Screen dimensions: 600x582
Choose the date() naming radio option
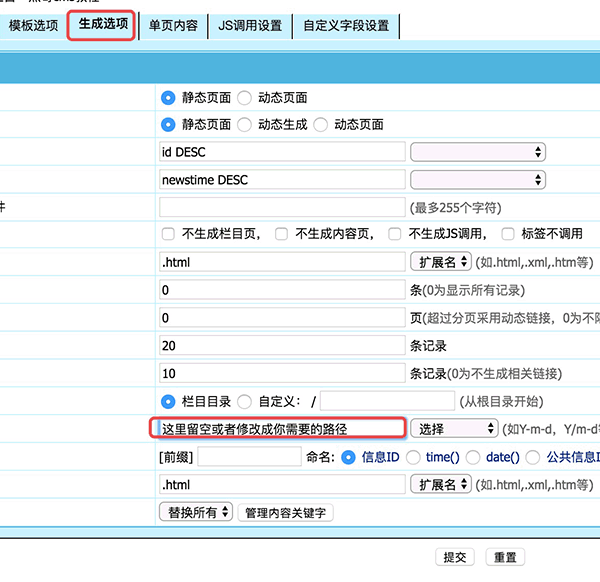(473, 457)
